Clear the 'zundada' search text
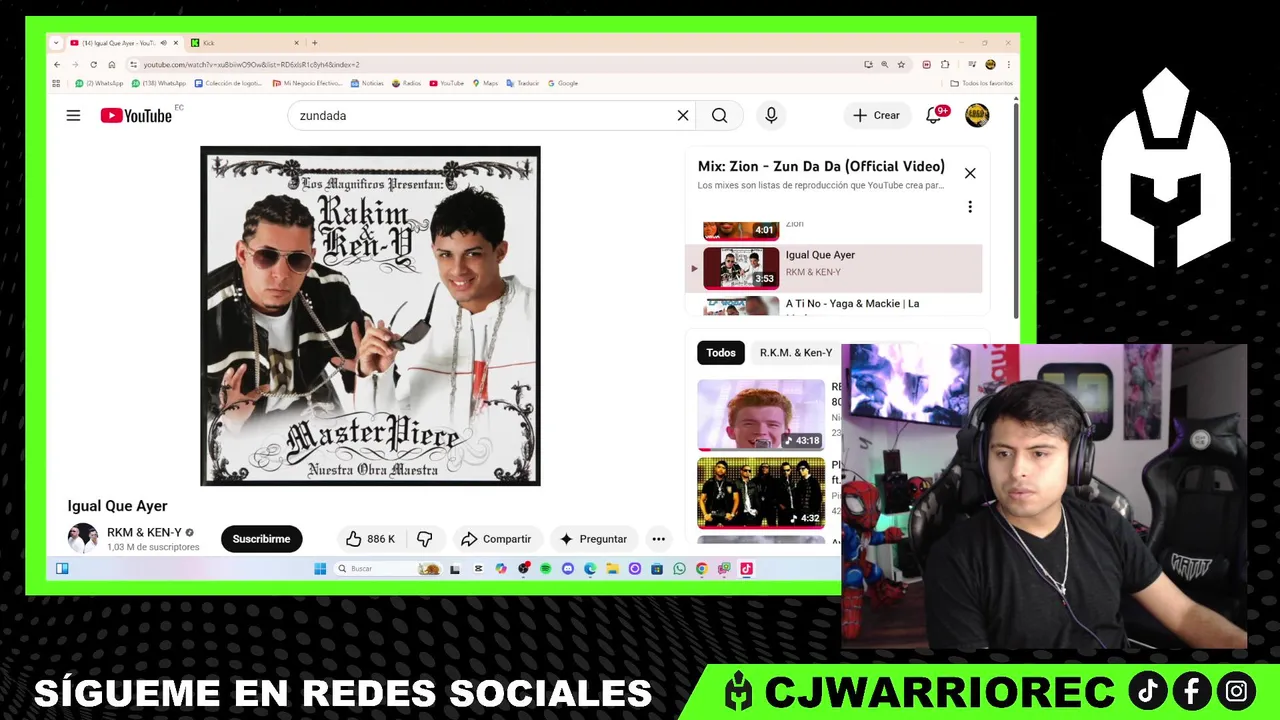1280x720 pixels. [x=683, y=116]
